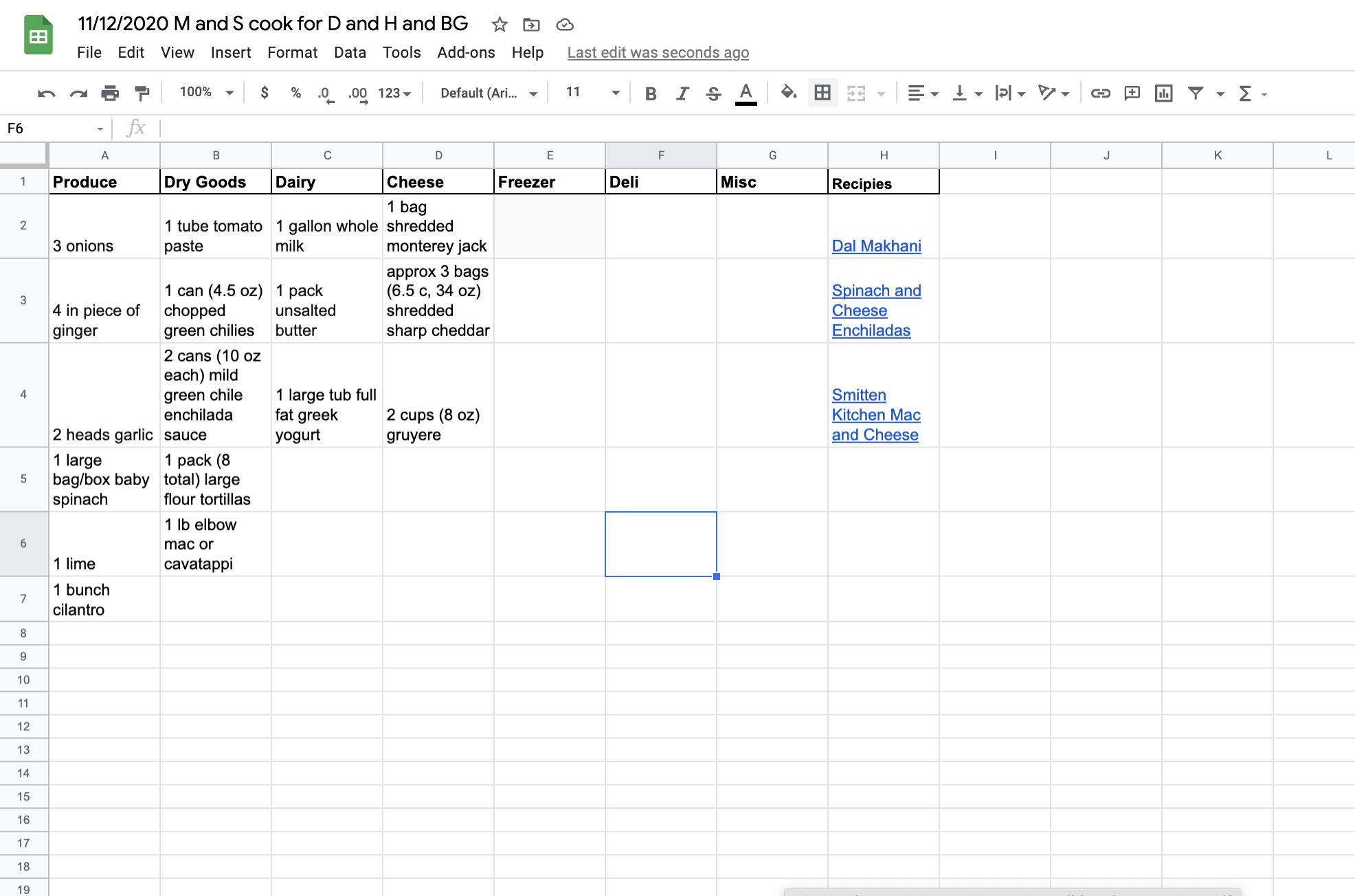This screenshot has width=1355, height=896.
Task: Select column H header
Action: coord(884,155)
